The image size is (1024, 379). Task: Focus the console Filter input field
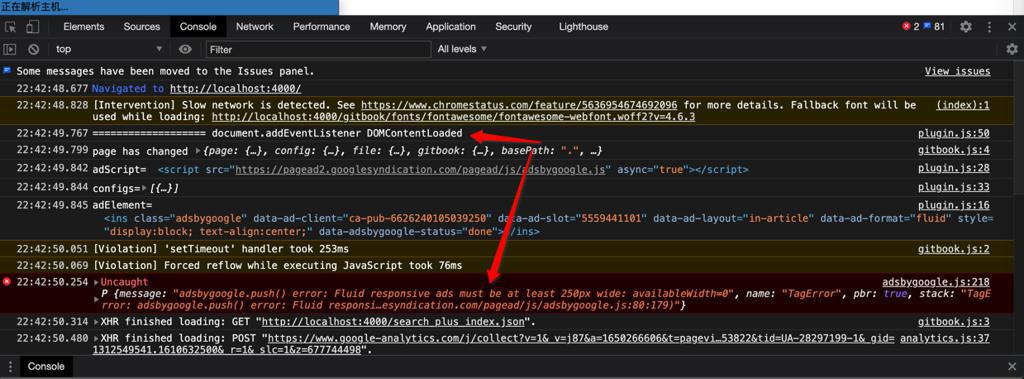[x=319, y=49]
